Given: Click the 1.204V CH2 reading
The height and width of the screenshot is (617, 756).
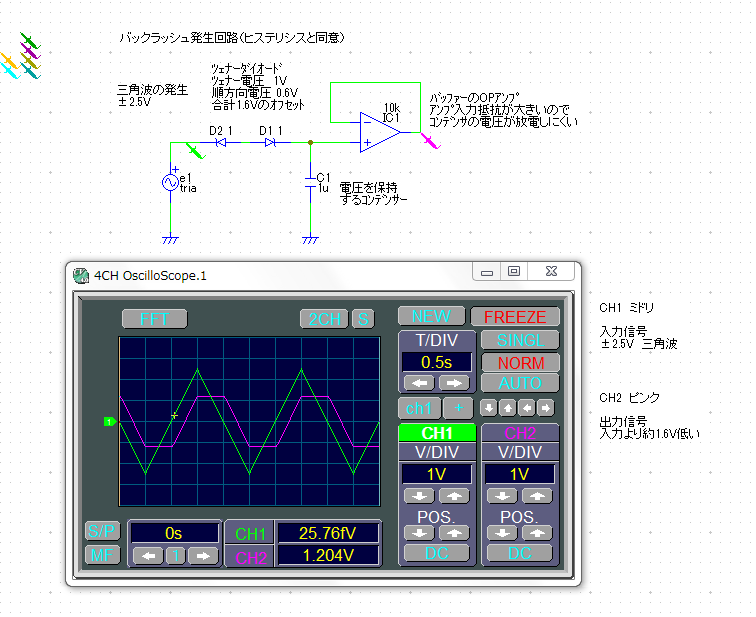Looking at the screenshot, I should [x=328, y=555].
